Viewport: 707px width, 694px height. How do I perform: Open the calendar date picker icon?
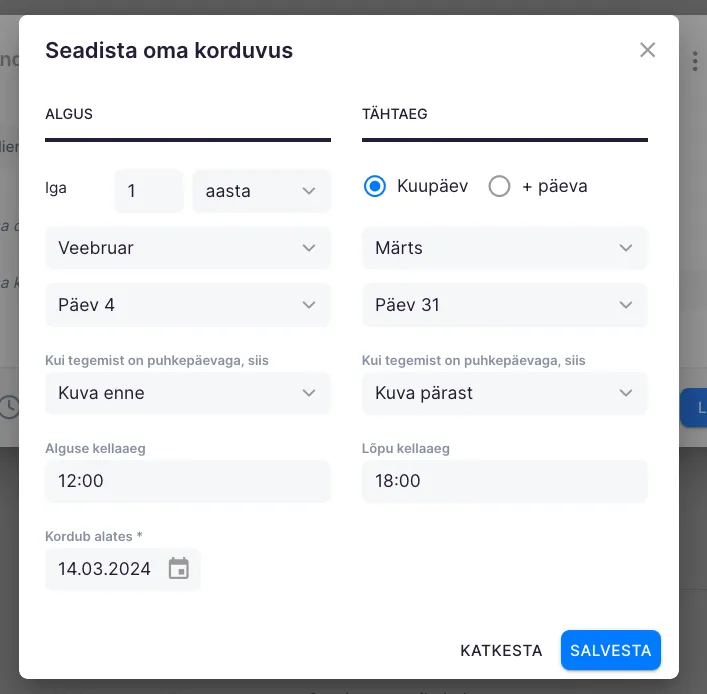179,569
